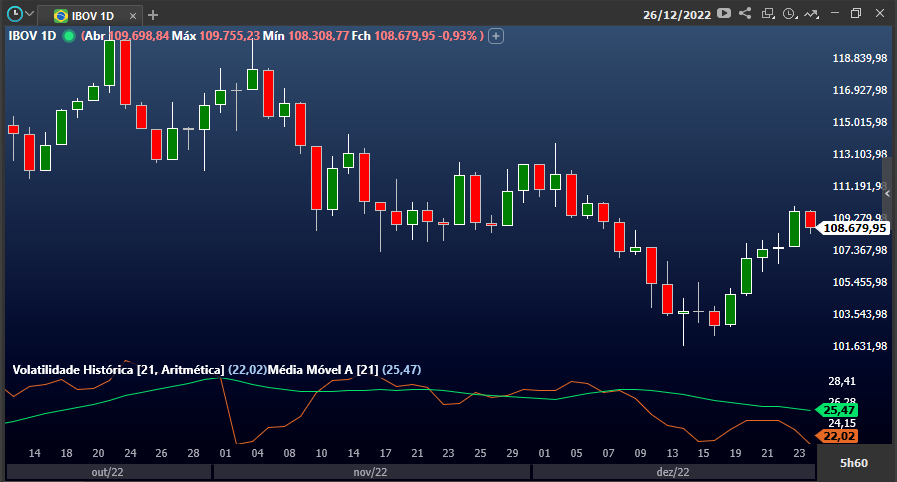Add a new tab with plus button
Screen dimensions: 897x482
(153, 15)
